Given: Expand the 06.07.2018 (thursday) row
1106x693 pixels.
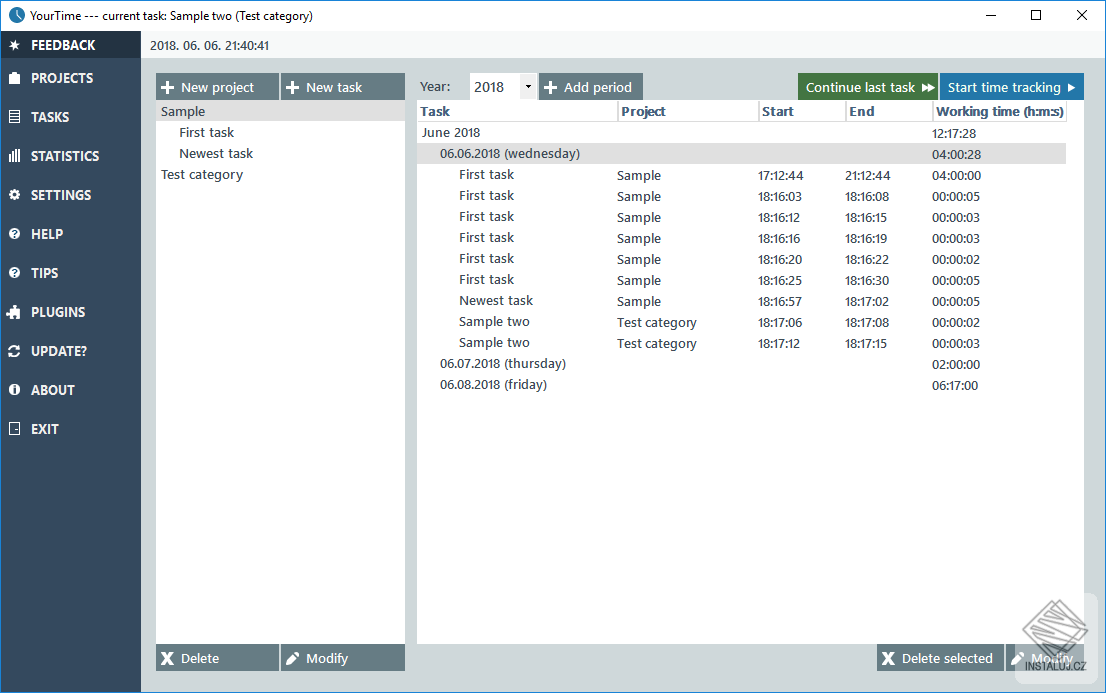Looking at the screenshot, I should pyautogui.click(x=741, y=364).
